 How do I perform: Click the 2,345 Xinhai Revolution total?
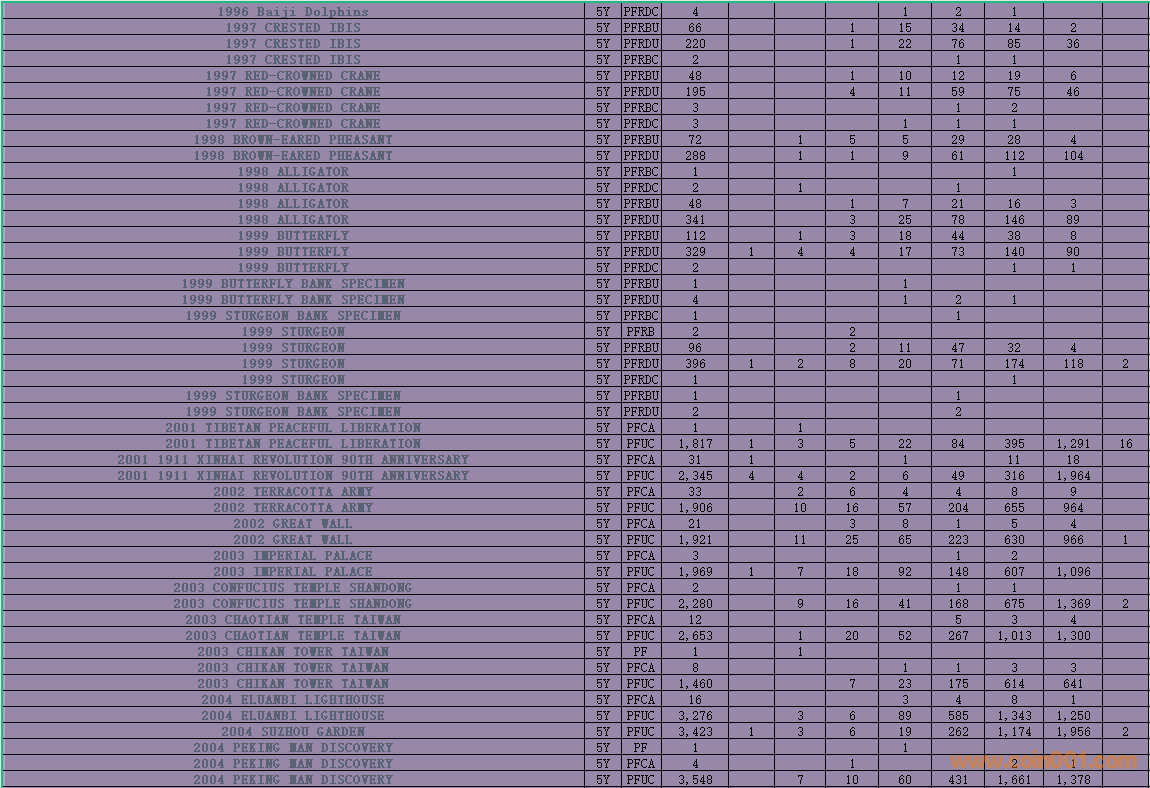click(x=695, y=476)
